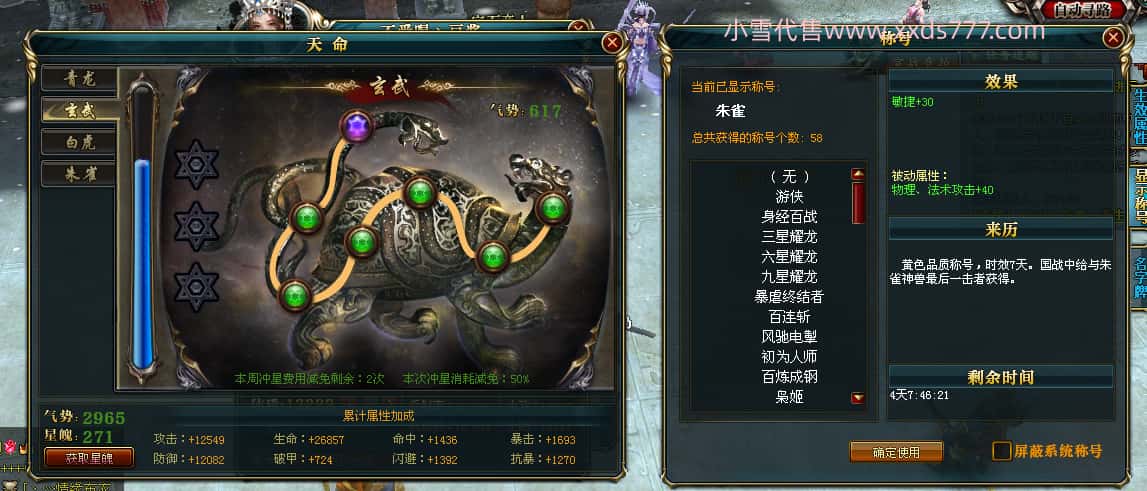This screenshot has width=1147, height=491.
Task: Click the 确定使用 button
Action: pos(896,452)
